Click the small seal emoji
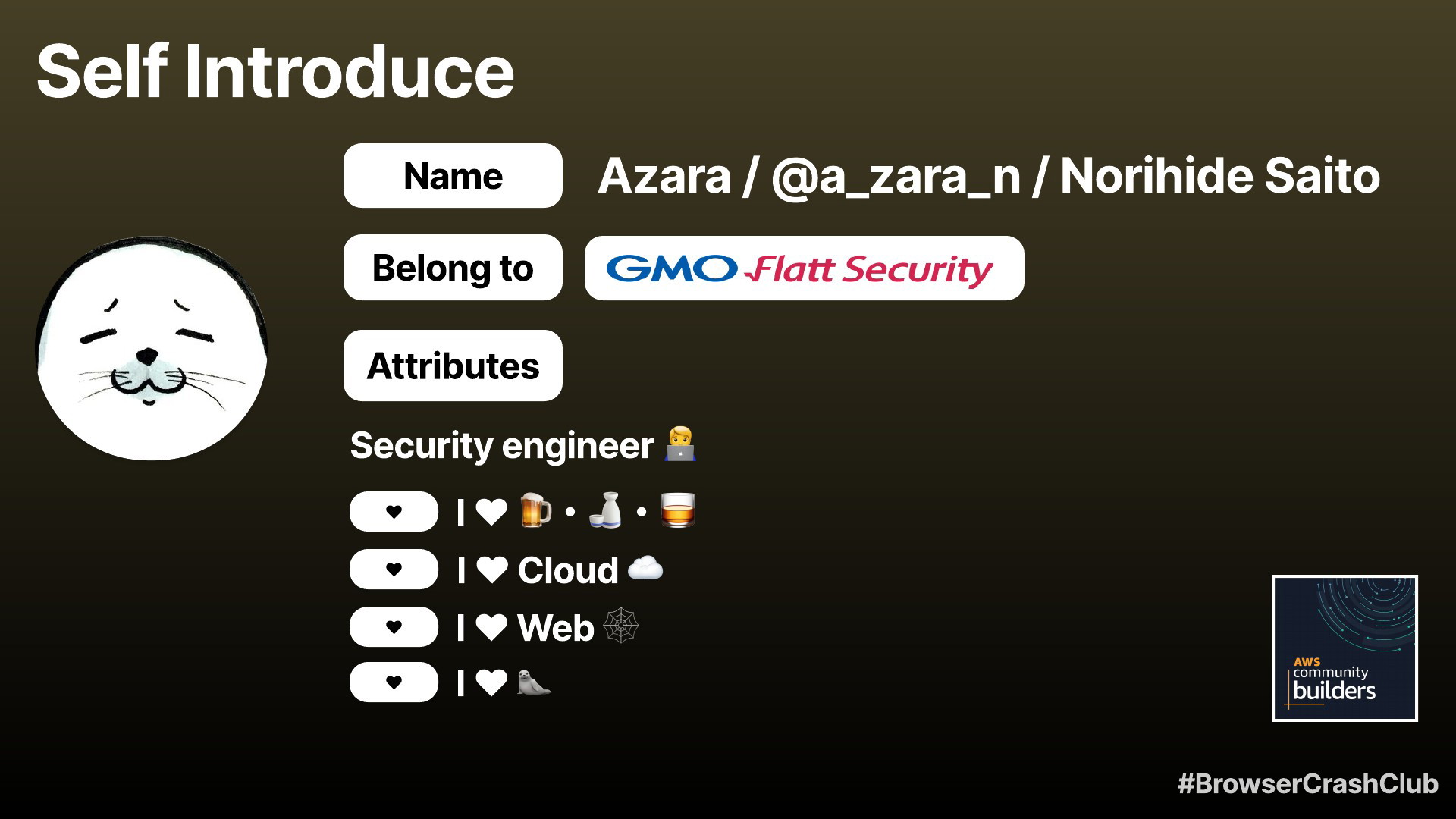 [x=534, y=682]
